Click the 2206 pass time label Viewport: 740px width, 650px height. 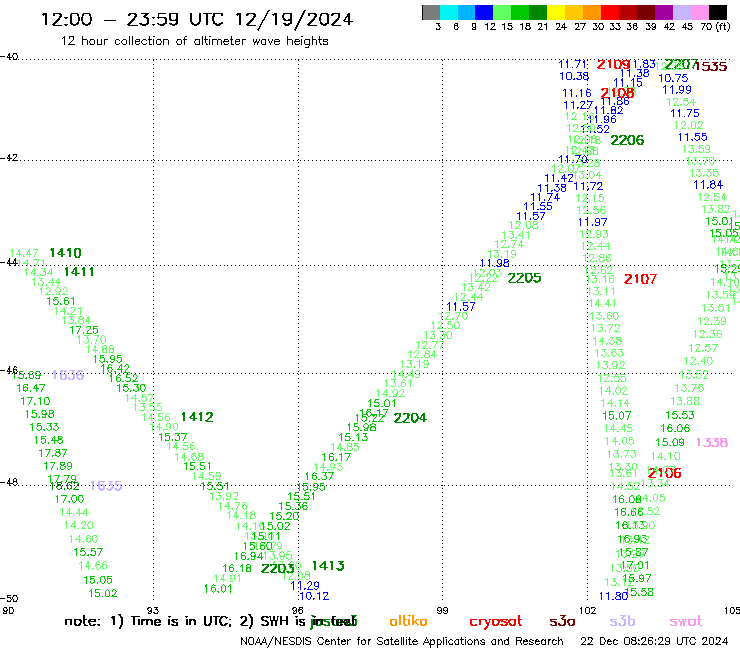tap(627, 140)
